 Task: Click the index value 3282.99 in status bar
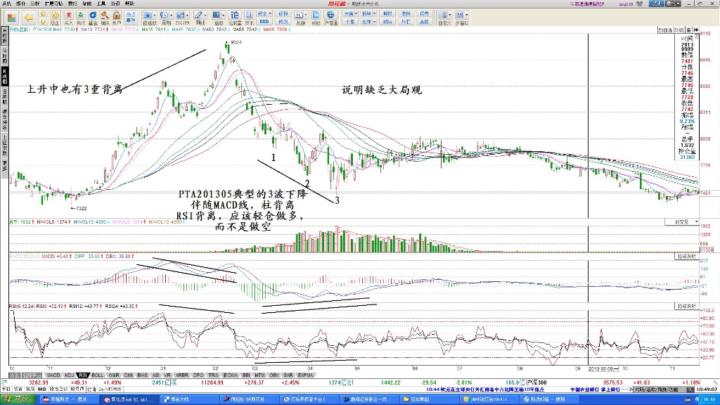point(38,382)
